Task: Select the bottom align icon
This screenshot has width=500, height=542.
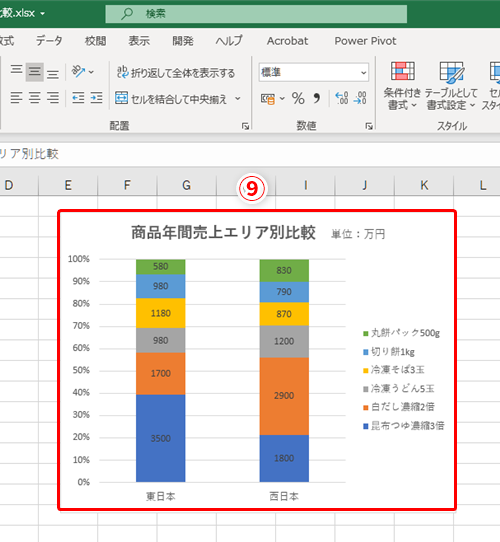Action: coord(53,72)
